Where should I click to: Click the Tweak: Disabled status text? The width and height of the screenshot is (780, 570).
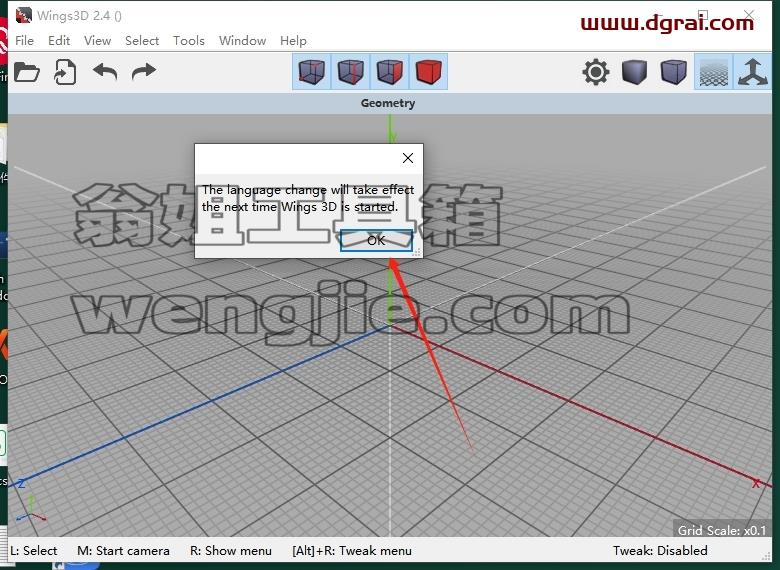pyautogui.click(x=660, y=551)
